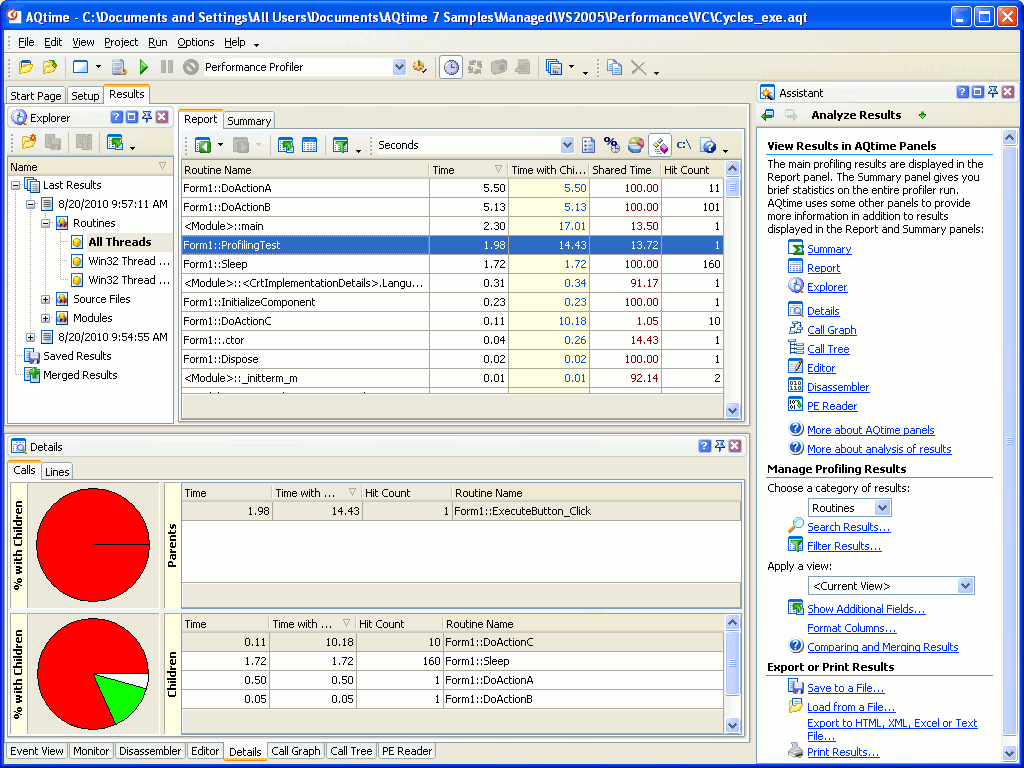Select All Threads in Explorer tree
The image size is (1024, 768).
point(120,242)
